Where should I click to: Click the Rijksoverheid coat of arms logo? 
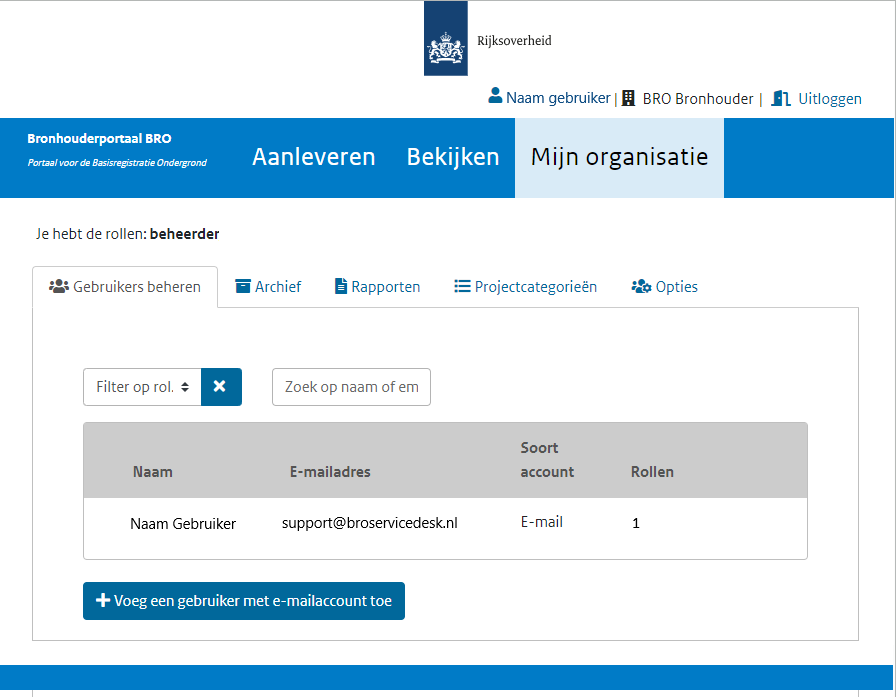(x=445, y=40)
